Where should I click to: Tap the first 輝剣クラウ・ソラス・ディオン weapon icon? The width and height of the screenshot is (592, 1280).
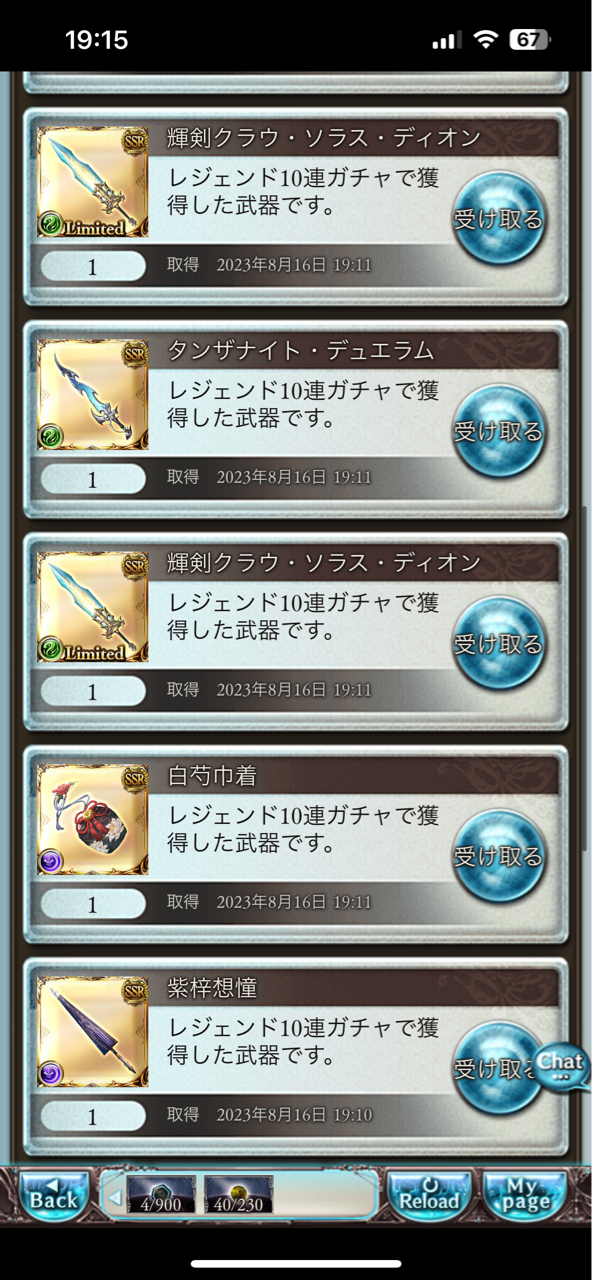(x=93, y=182)
